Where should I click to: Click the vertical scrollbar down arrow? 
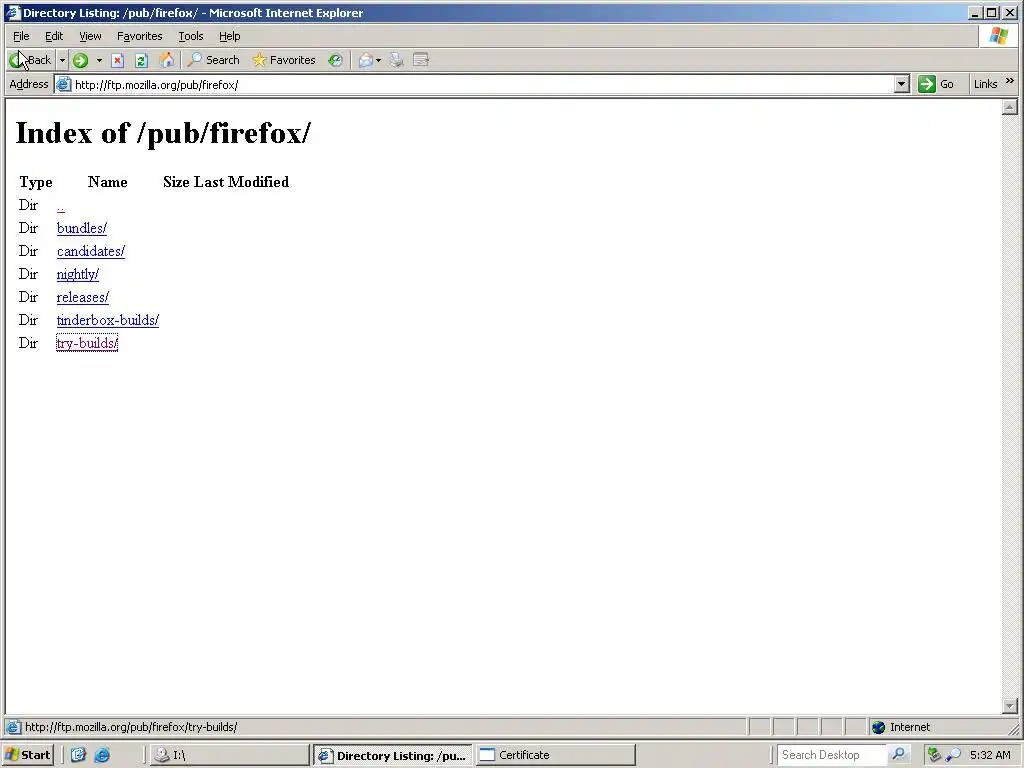[1010, 706]
